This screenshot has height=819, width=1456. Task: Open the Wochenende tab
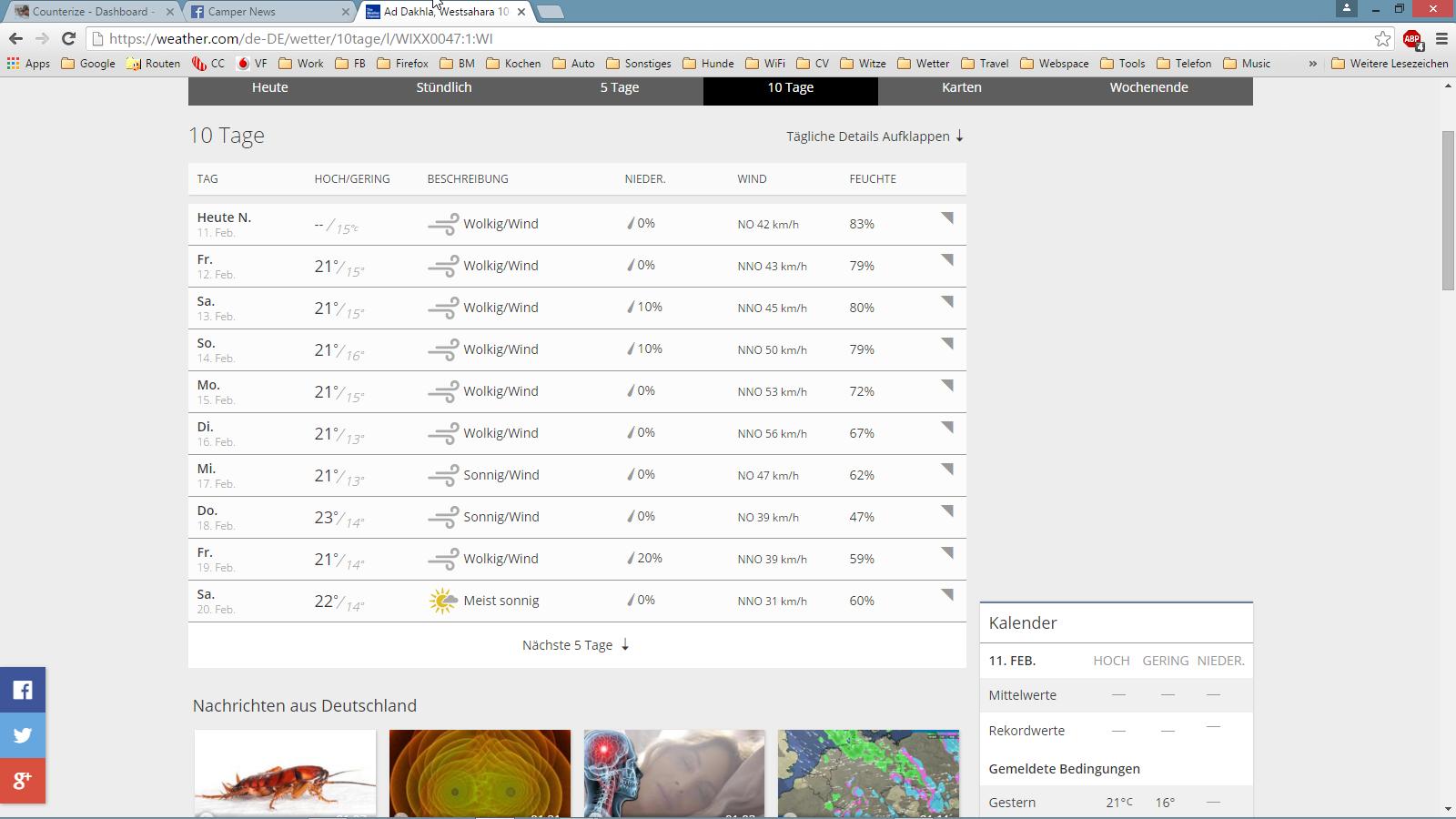(x=1149, y=87)
